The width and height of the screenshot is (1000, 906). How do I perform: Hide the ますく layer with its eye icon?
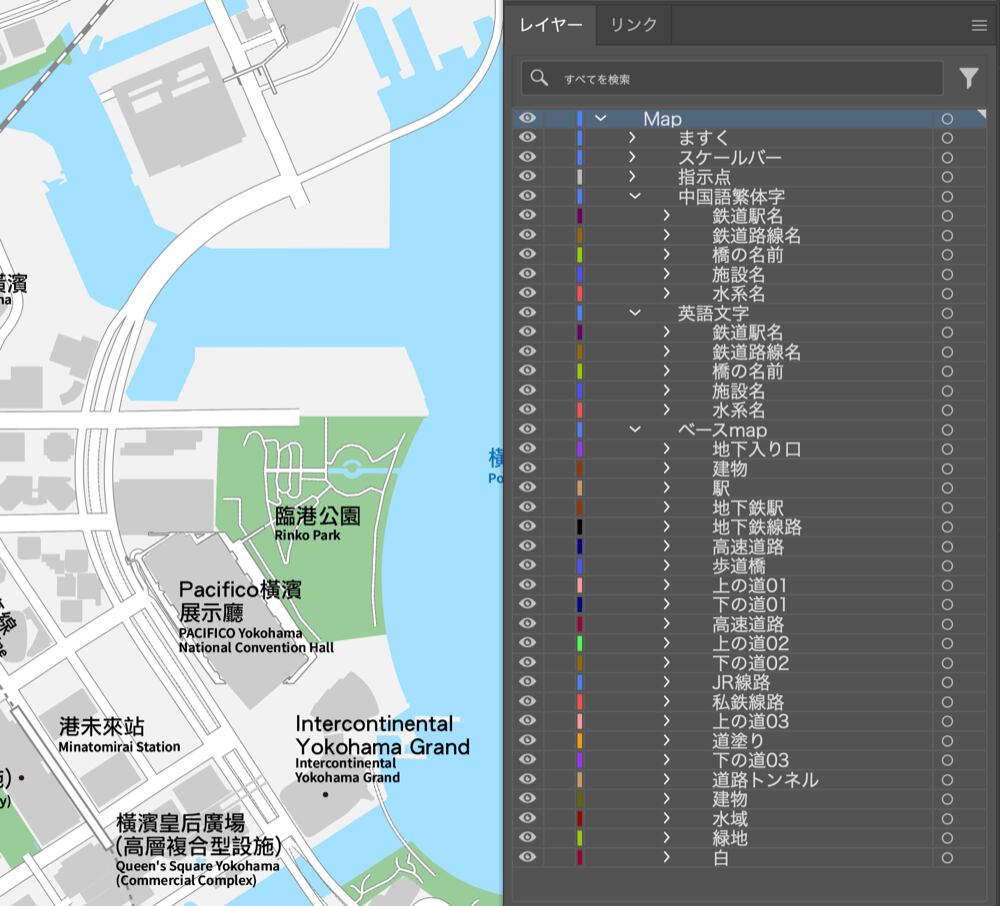pos(528,138)
